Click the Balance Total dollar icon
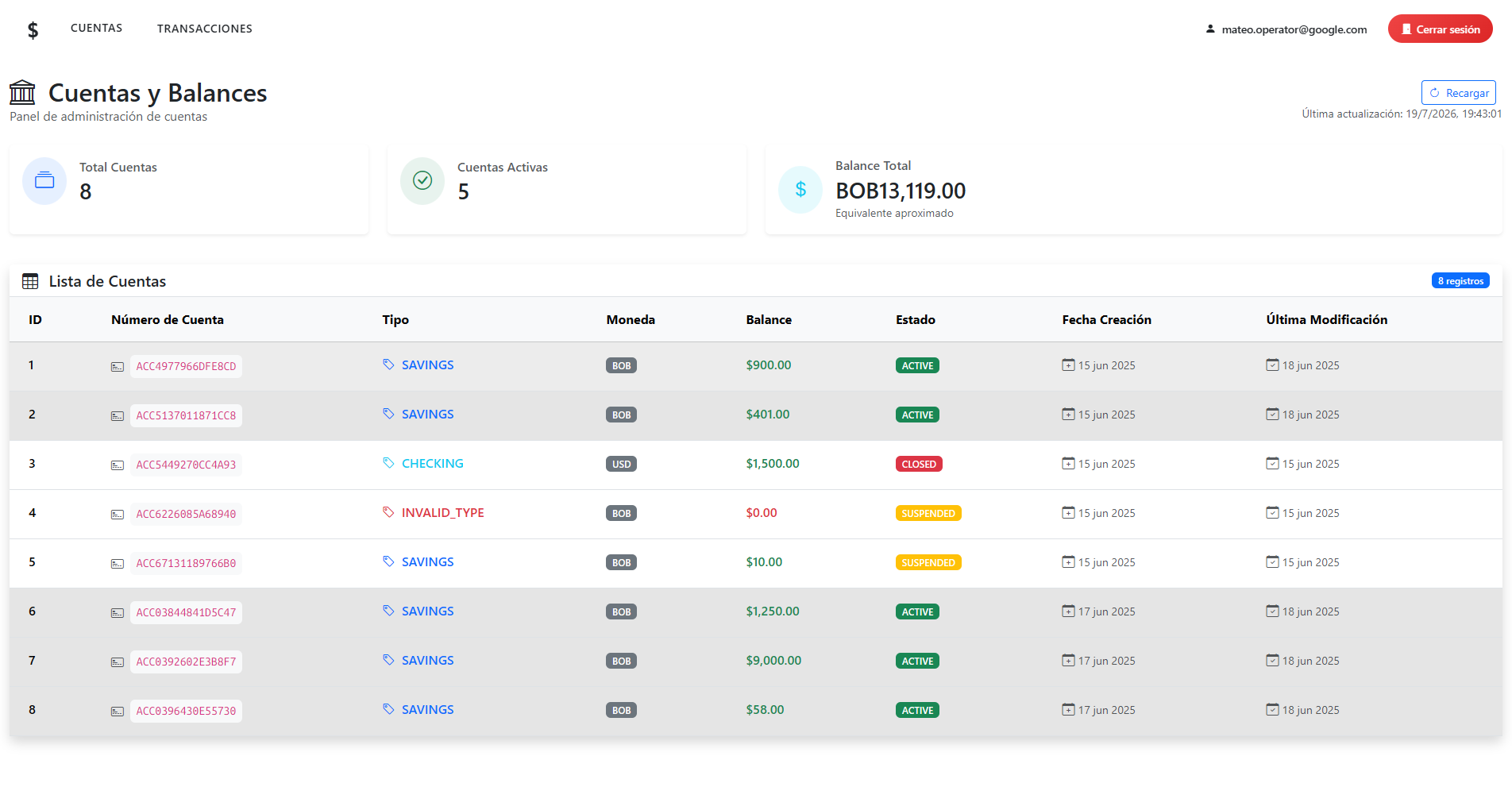The width and height of the screenshot is (1512, 787). pos(800,189)
